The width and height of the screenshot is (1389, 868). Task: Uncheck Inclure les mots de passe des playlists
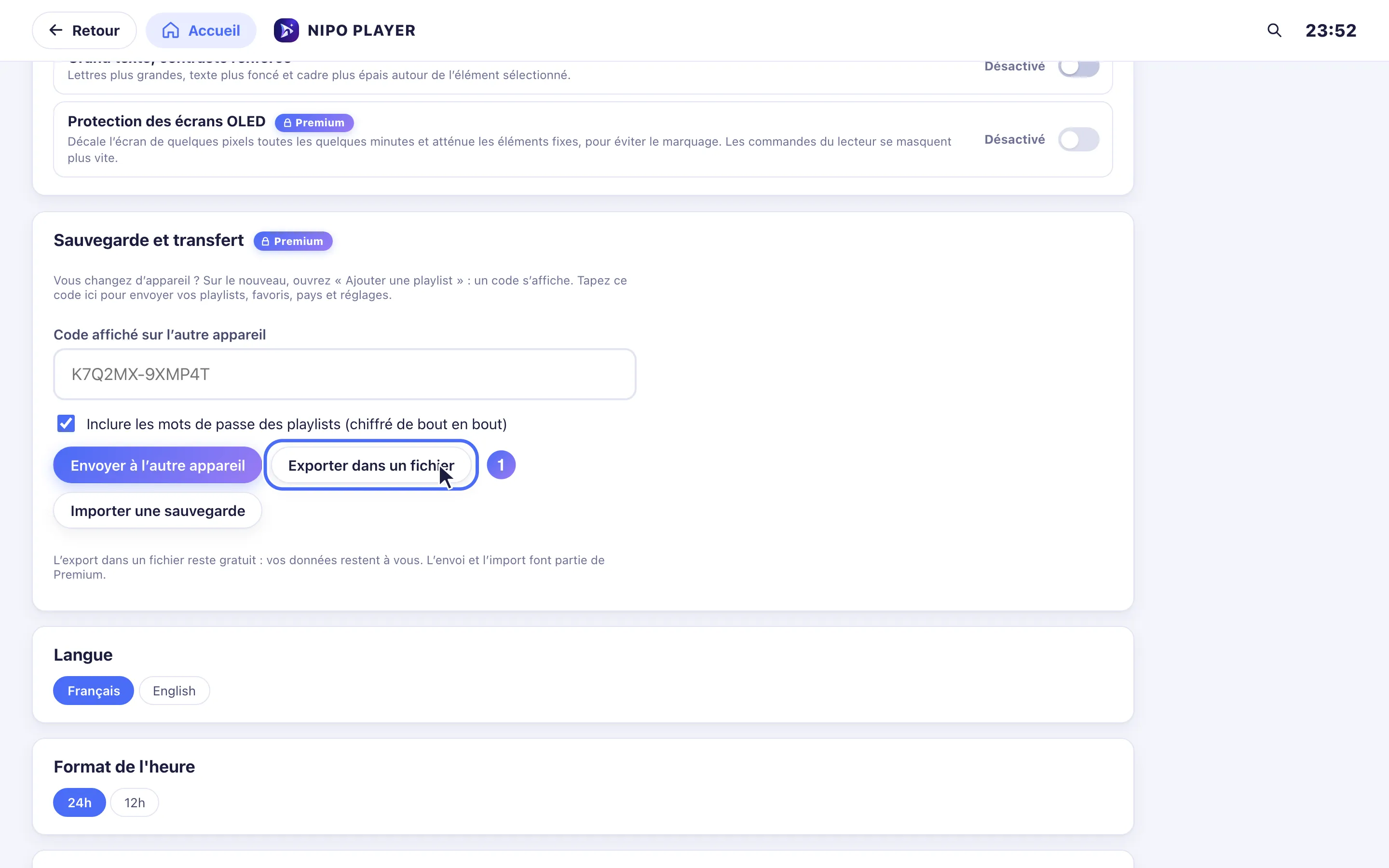point(66,424)
